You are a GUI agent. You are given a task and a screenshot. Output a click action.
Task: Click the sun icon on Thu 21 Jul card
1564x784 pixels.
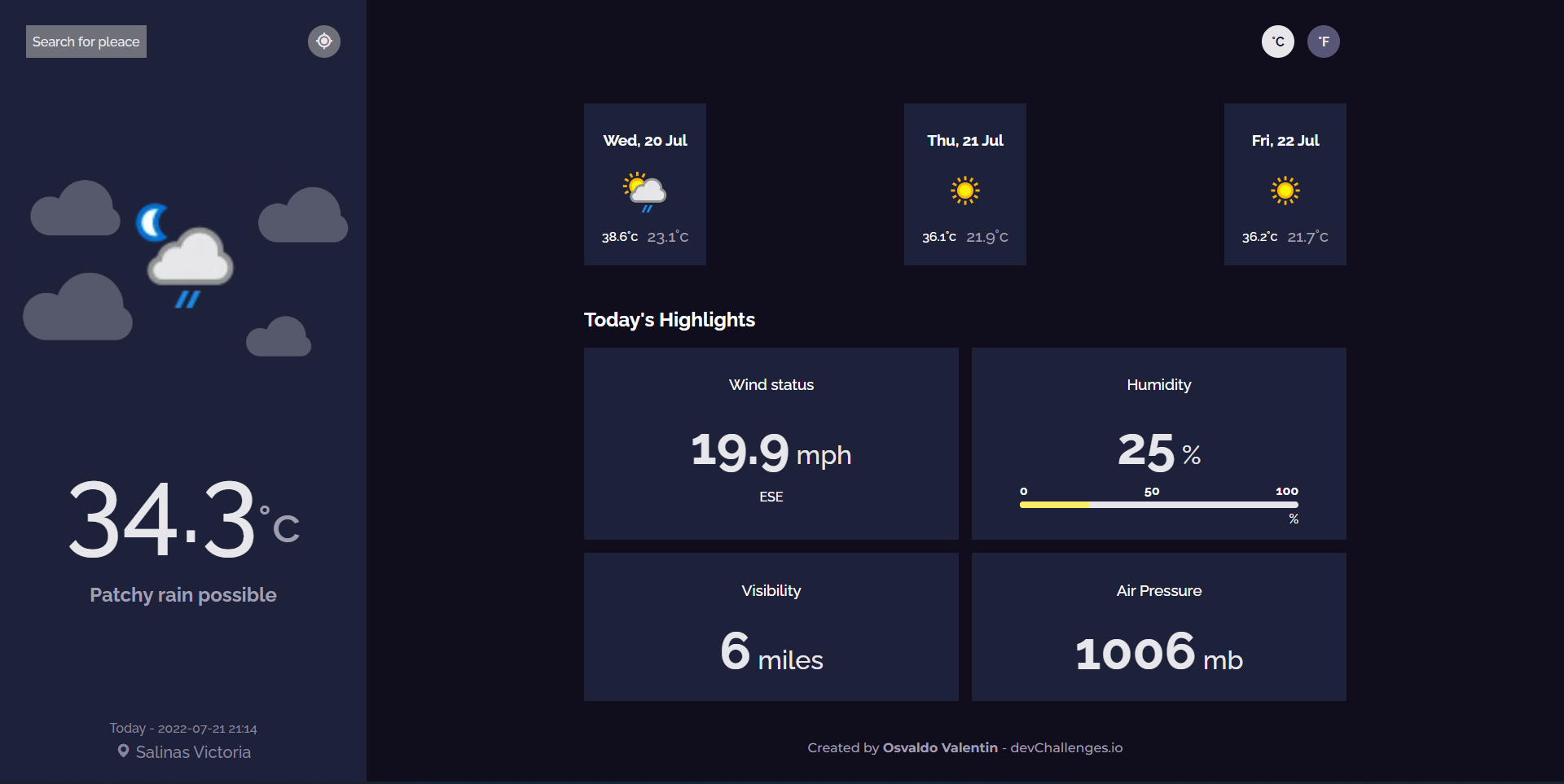click(964, 190)
